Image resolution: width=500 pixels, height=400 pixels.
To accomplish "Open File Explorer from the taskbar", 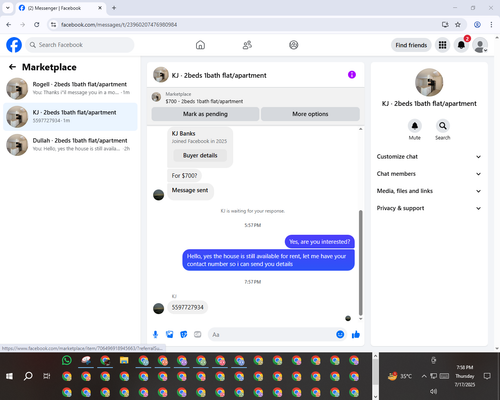I will click(124, 360).
